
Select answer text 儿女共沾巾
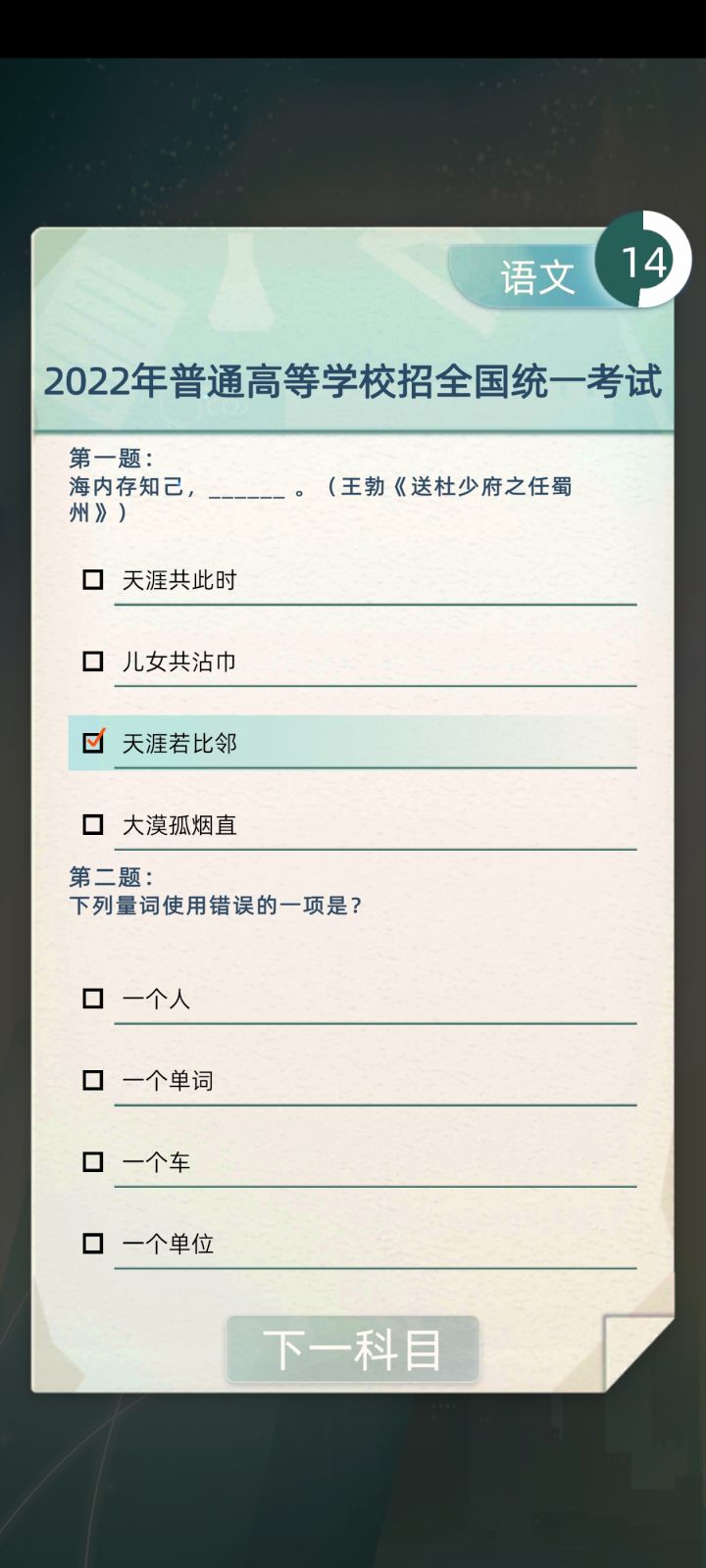(x=179, y=661)
